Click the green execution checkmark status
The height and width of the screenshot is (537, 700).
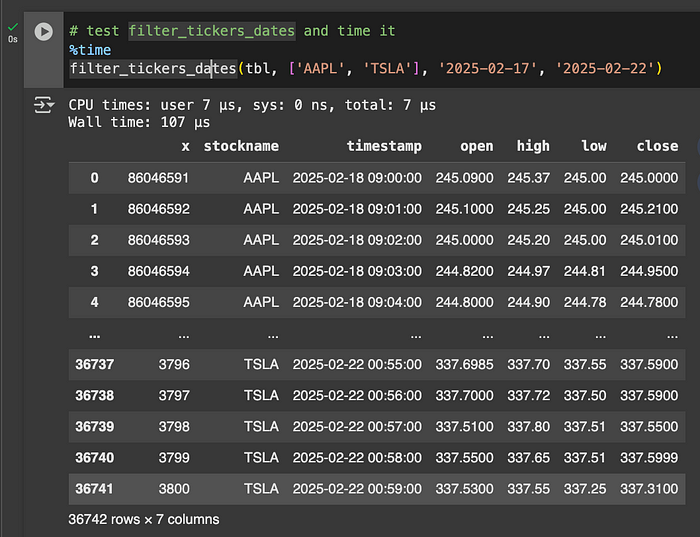pyautogui.click(x=13, y=27)
